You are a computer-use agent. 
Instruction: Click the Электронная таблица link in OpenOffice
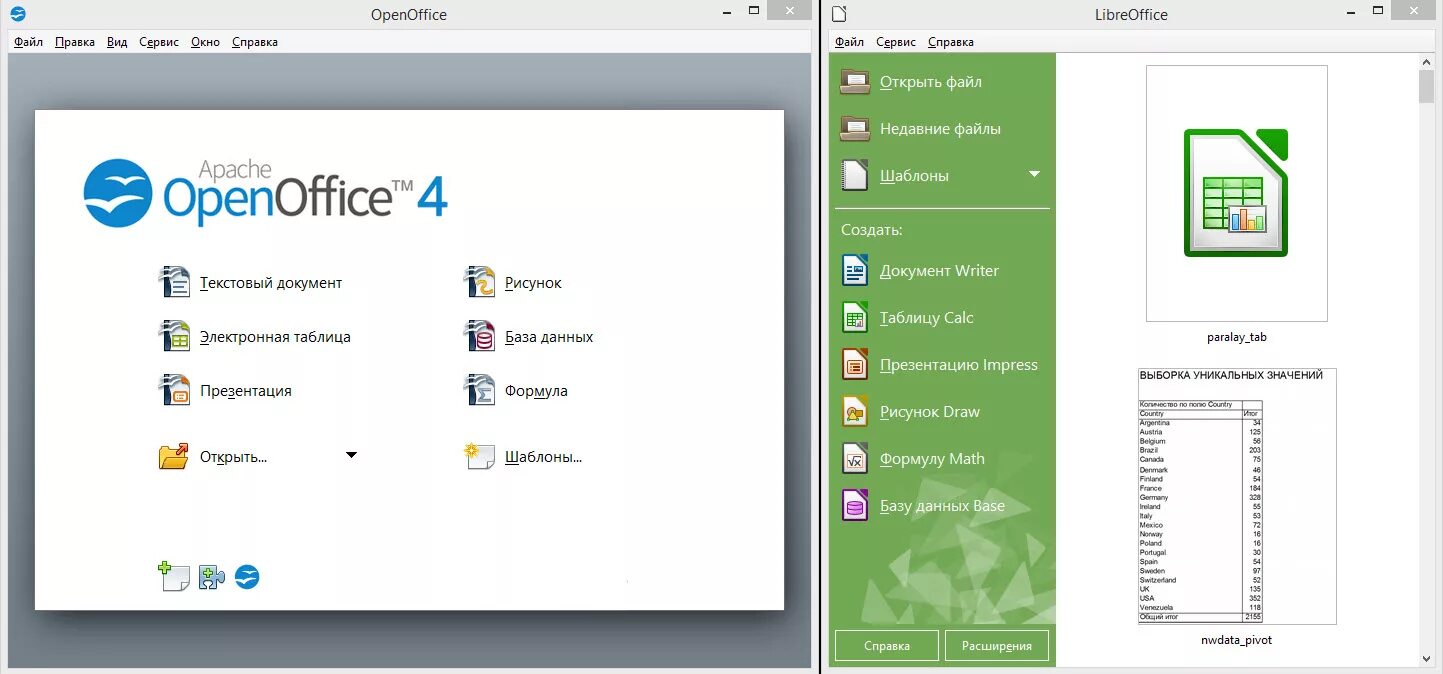275,337
